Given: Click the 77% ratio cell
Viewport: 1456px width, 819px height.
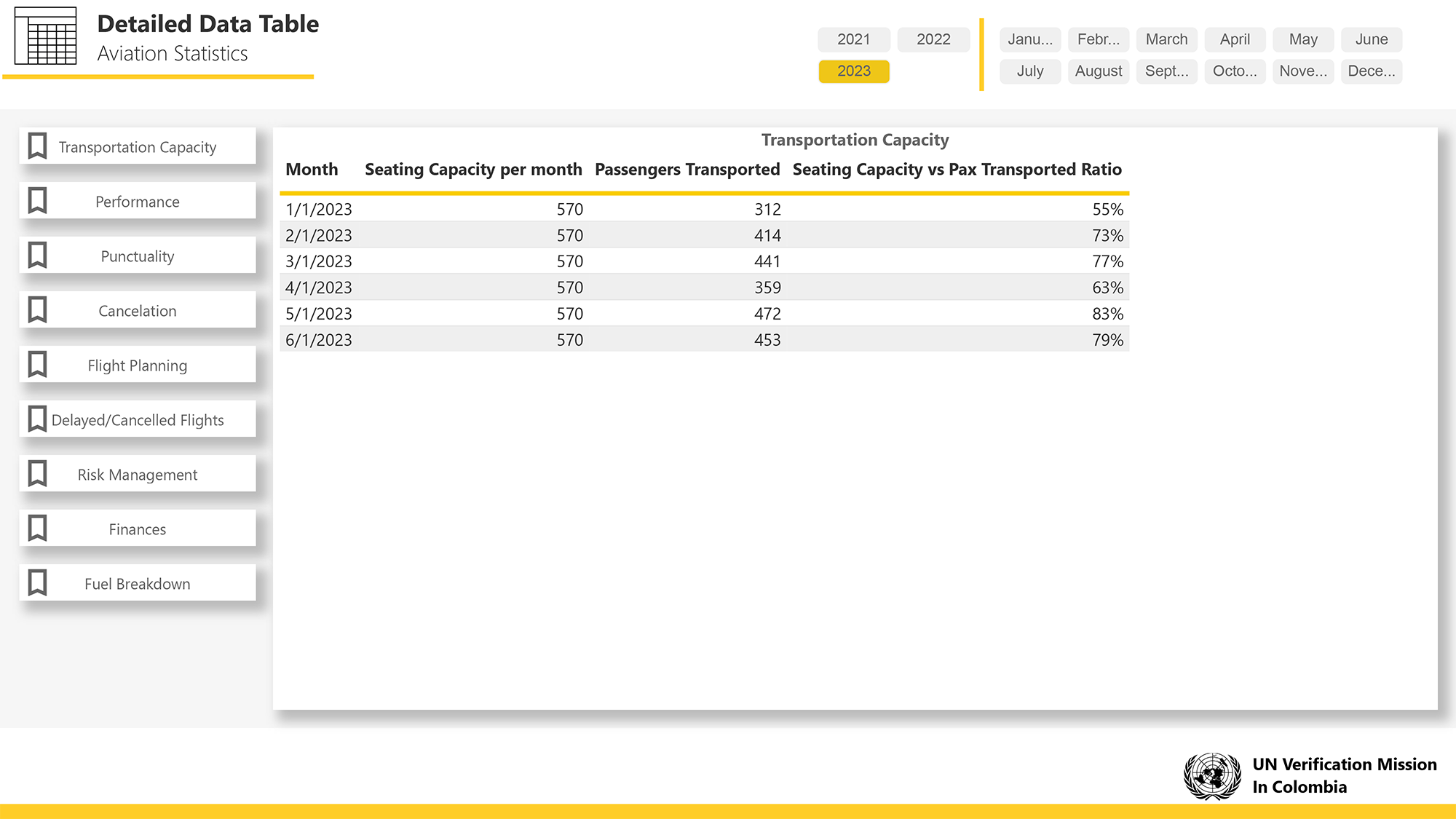Looking at the screenshot, I should coord(1107,261).
